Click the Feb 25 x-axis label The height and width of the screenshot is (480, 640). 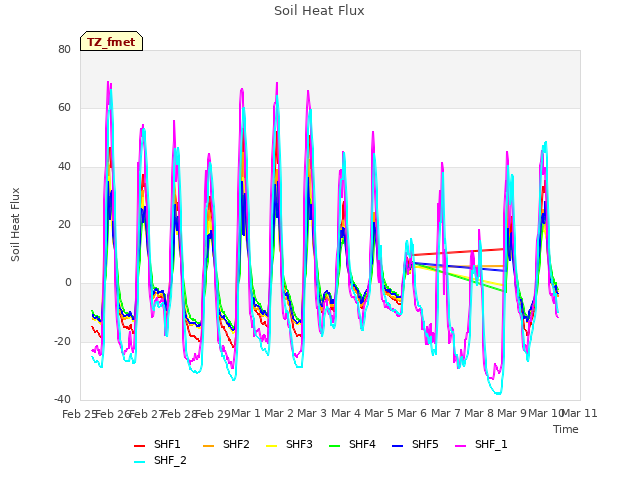click(x=79, y=414)
